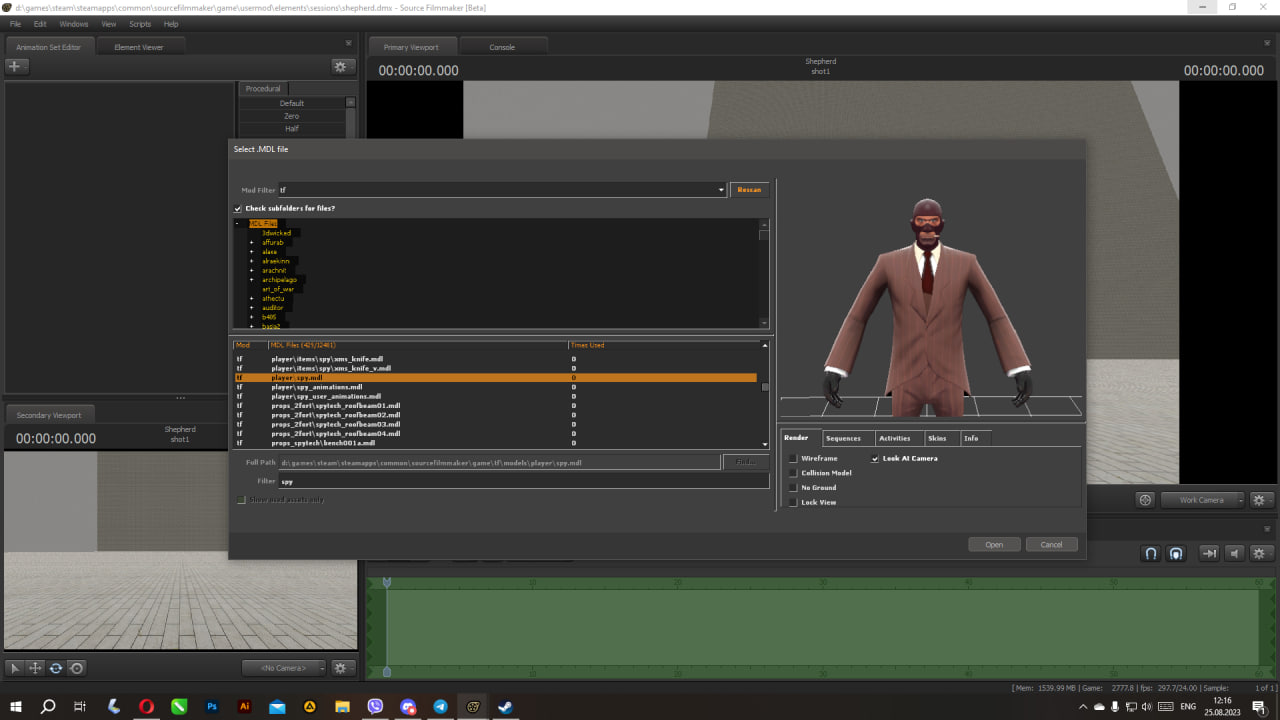Uncheck Check subfolders for files
The width and height of the screenshot is (1280, 720).
pyautogui.click(x=238, y=209)
